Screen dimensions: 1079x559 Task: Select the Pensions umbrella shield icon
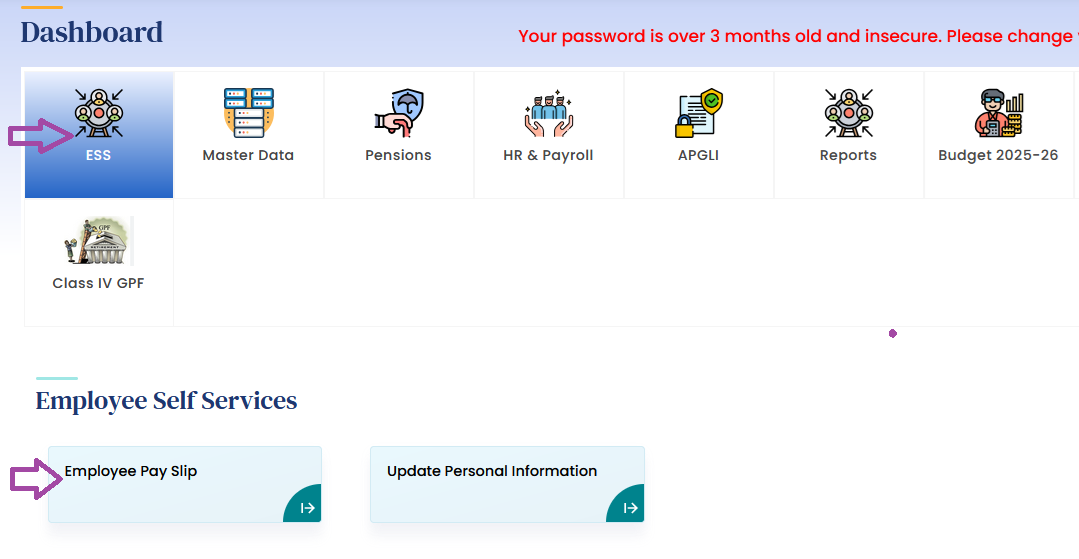tap(398, 112)
